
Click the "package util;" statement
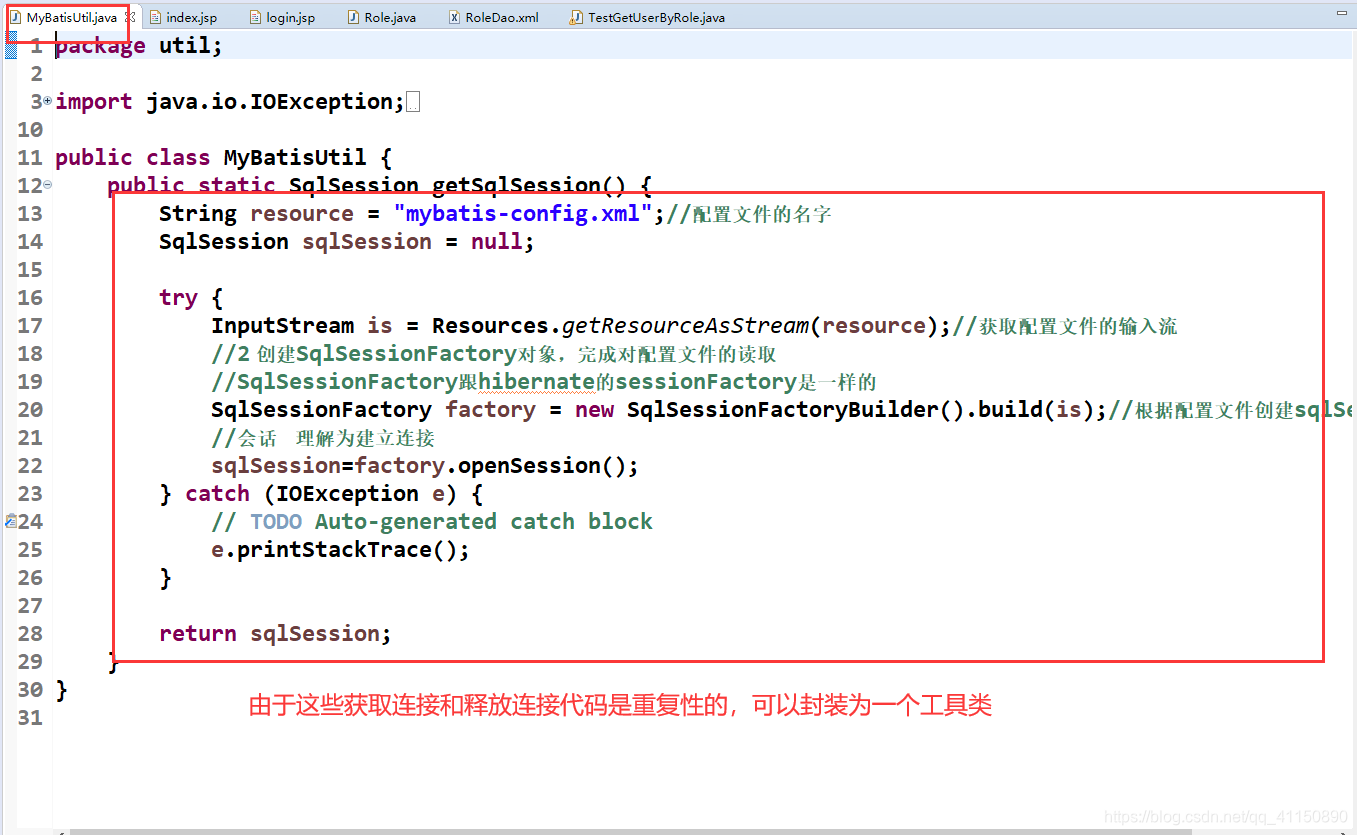(x=139, y=45)
